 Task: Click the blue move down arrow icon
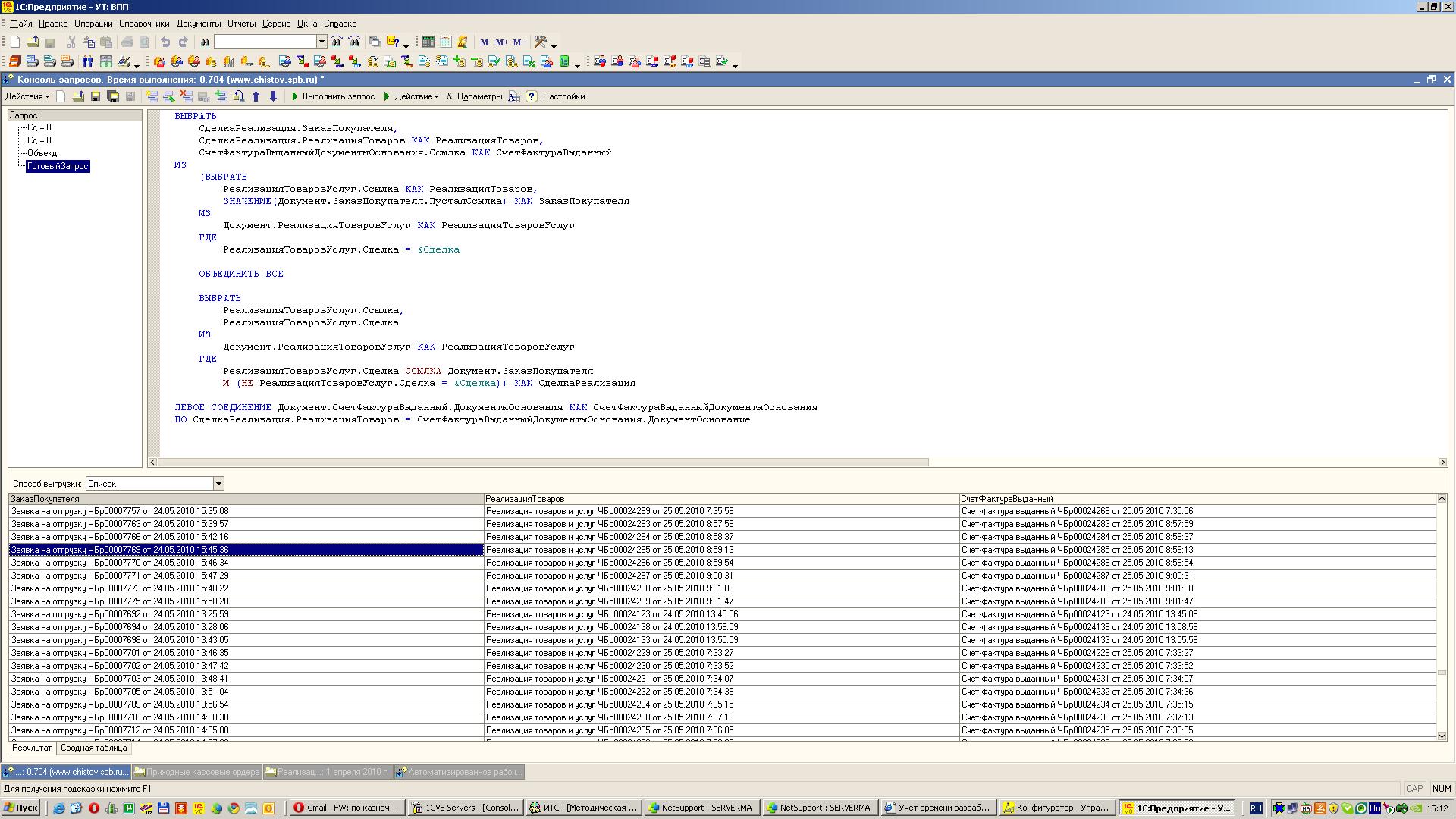pyautogui.click(x=274, y=96)
